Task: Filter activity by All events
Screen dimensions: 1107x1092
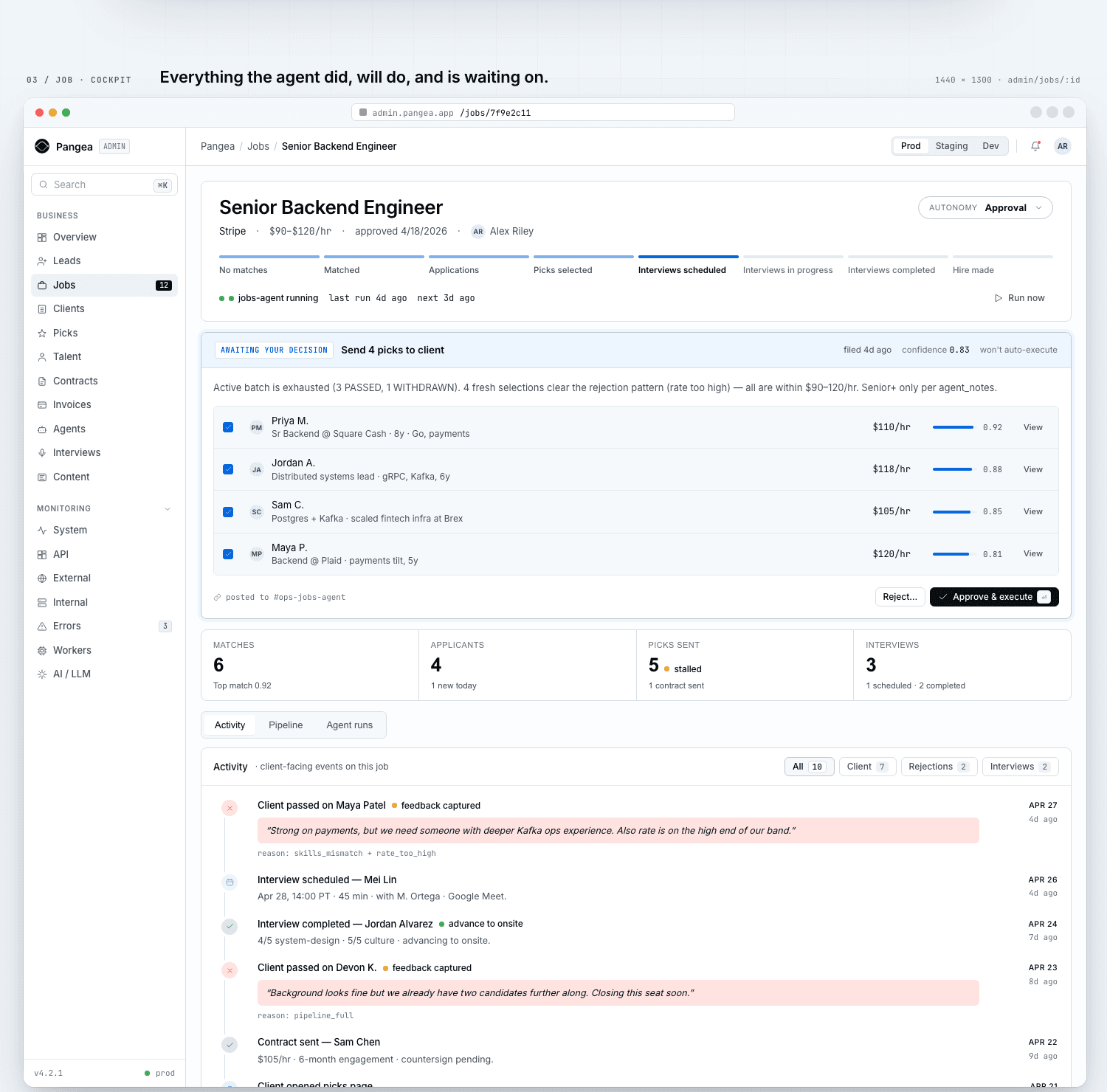Action: (809, 767)
